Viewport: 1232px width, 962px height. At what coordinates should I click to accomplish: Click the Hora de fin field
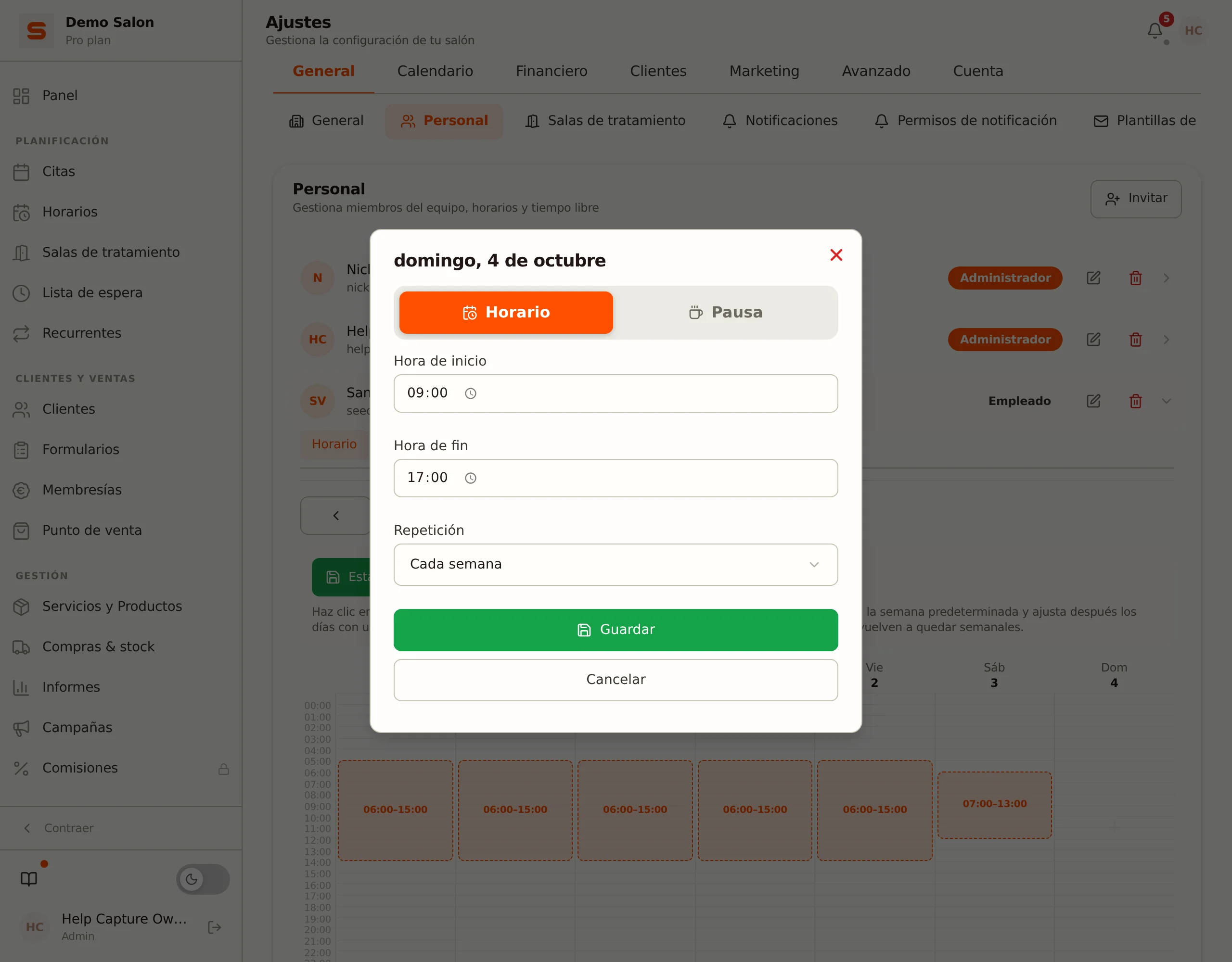point(616,478)
